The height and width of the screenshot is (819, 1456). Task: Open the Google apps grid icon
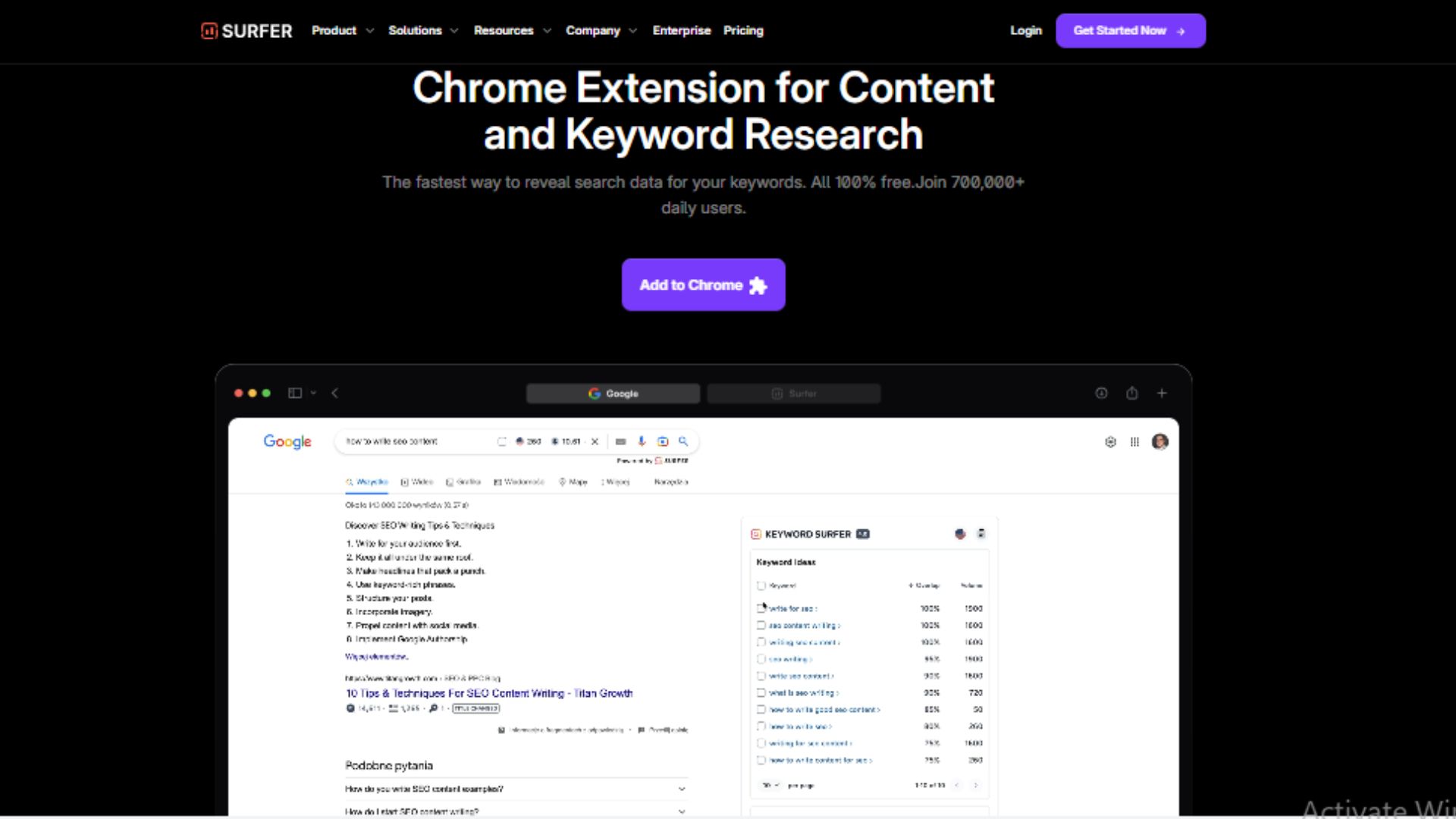point(1134,442)
